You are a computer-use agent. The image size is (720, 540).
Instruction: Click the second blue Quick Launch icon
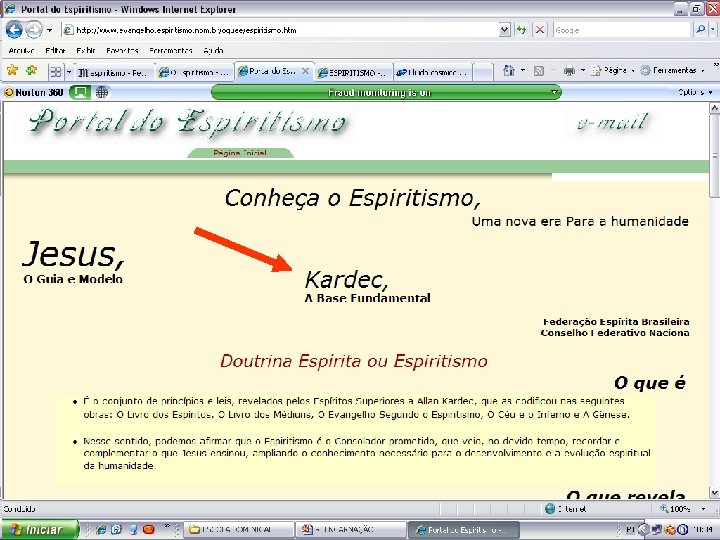(116, 529)
